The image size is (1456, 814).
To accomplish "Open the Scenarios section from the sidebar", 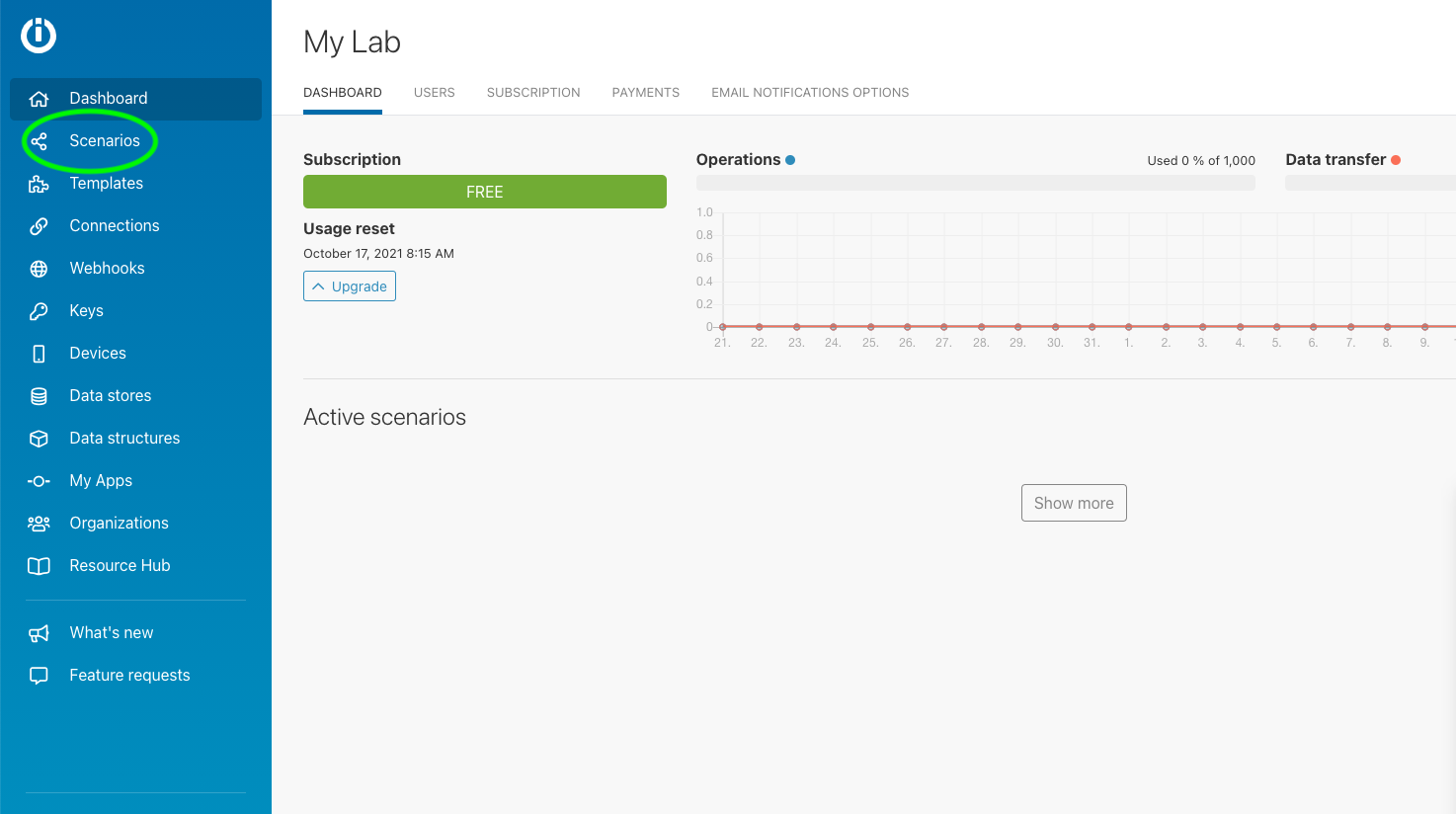I will click(104, 140).
